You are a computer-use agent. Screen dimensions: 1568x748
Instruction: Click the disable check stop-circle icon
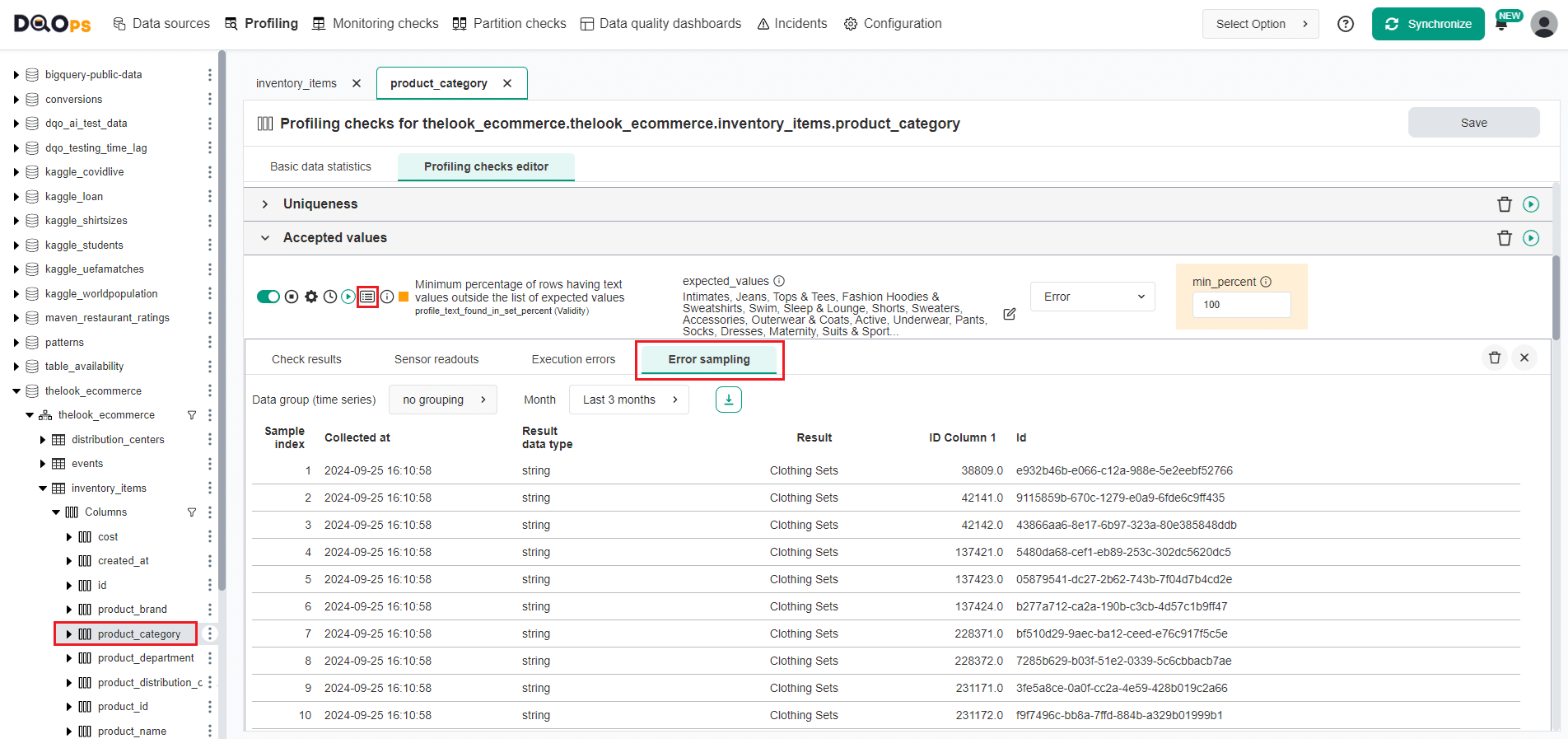[x=292, y=297]
